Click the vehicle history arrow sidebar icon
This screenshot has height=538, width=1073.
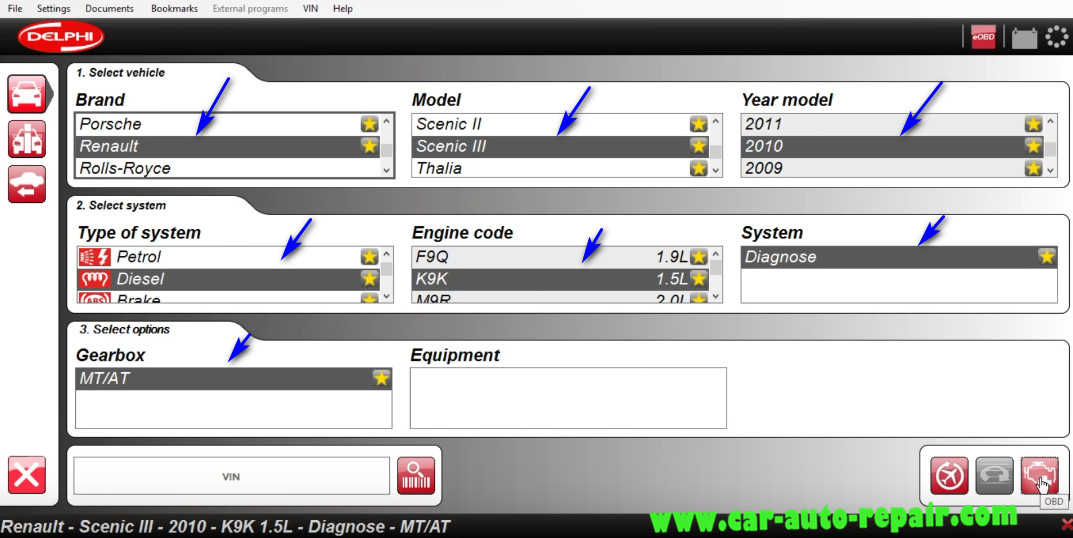point(27,184)
